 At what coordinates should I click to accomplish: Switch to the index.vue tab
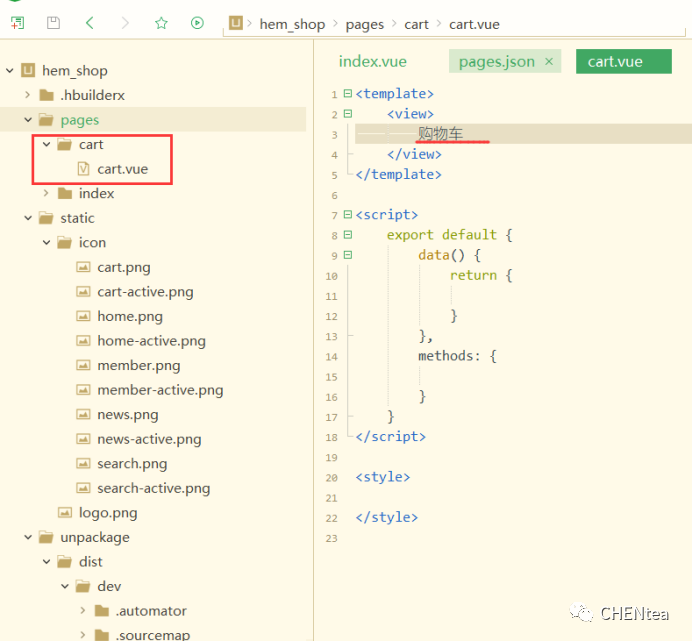coord(372,62)
